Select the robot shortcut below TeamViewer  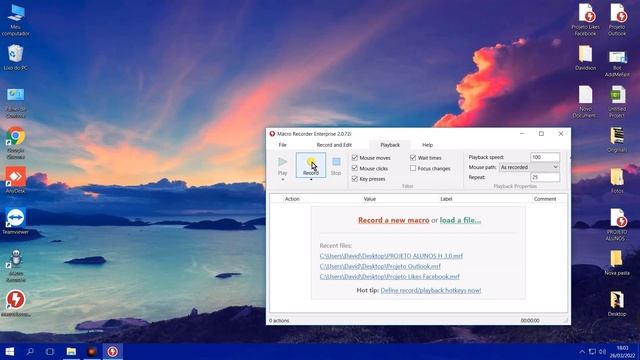16,265
